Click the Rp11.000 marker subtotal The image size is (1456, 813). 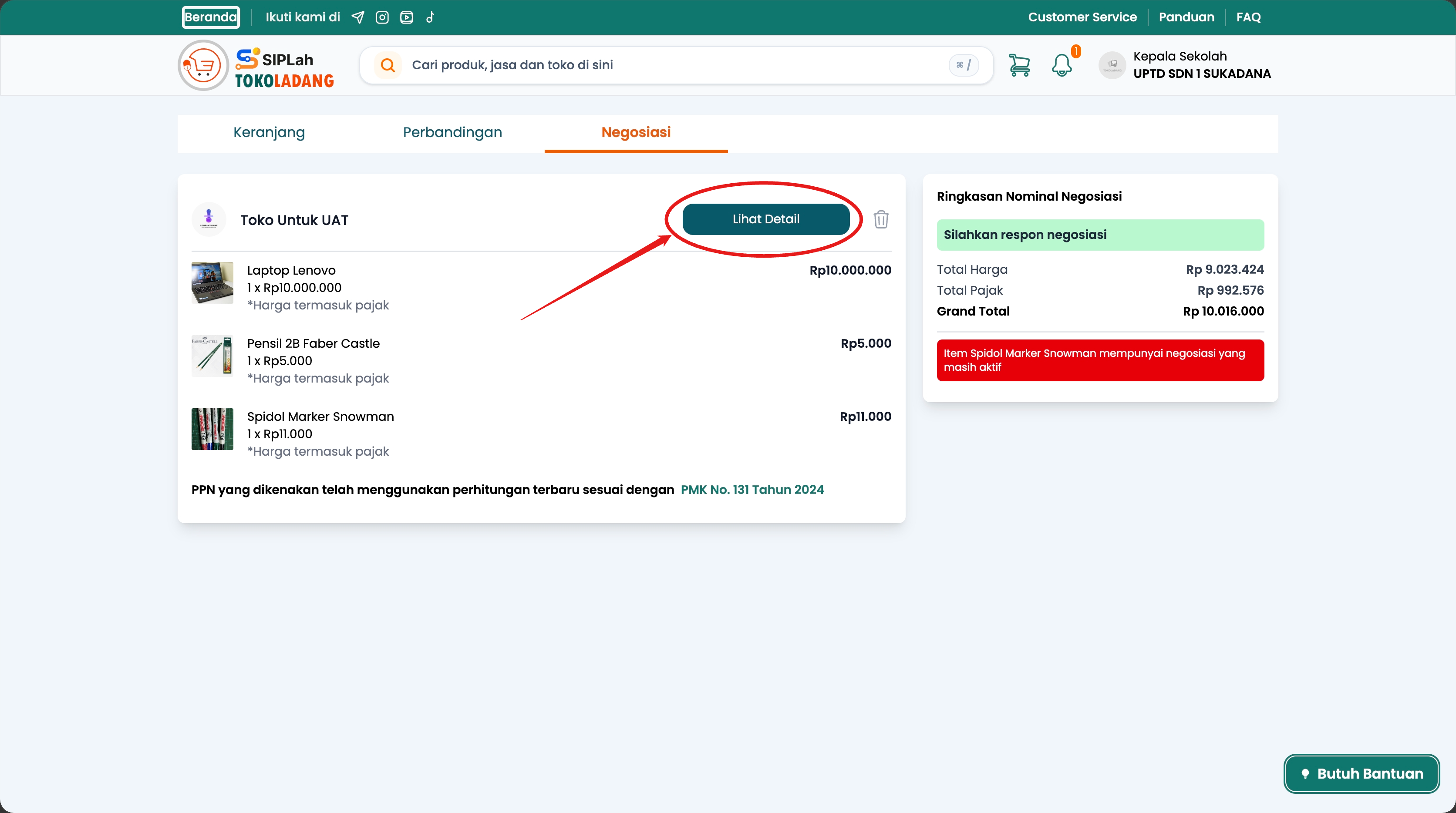click(865, 417)
